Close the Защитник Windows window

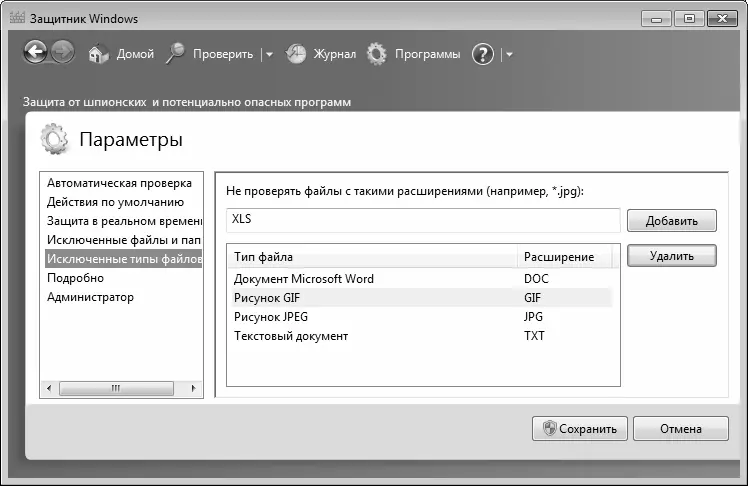coord(722,19)
